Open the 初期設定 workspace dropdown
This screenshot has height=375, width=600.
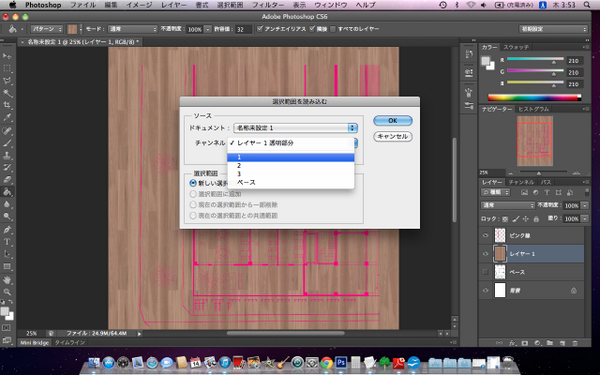(x=553, y=29)
